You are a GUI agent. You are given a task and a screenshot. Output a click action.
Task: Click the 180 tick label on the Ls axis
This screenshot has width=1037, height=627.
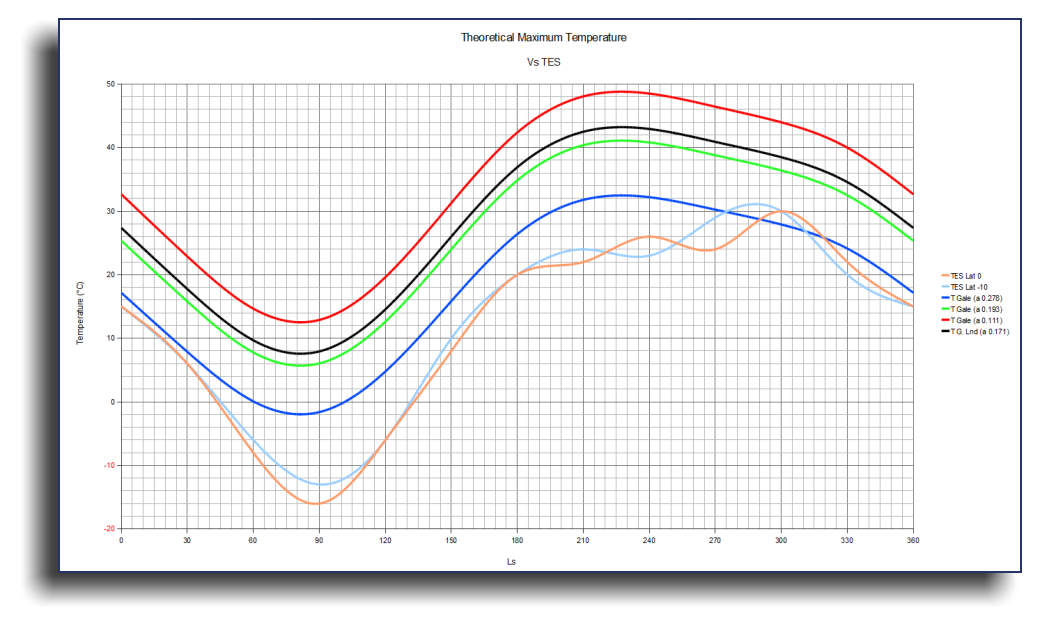(517, 540)
